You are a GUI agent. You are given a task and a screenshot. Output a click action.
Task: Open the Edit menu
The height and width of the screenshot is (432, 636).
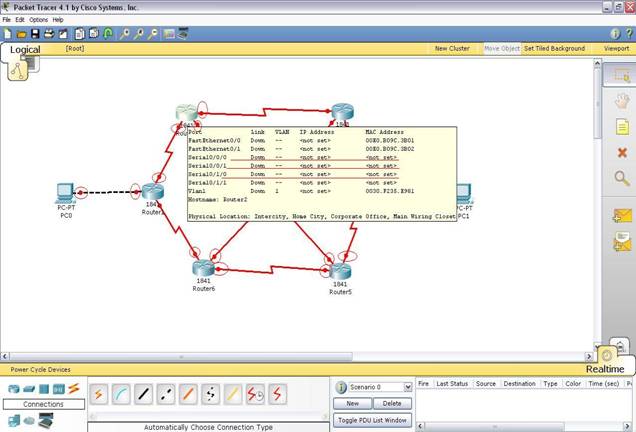click(20, 19)
